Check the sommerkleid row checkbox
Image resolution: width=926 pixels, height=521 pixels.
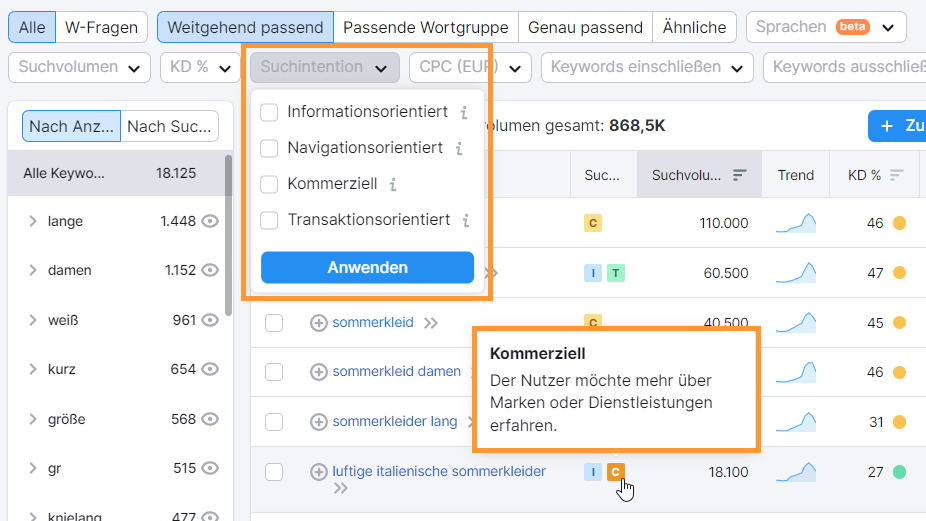[x=274, y=323]
